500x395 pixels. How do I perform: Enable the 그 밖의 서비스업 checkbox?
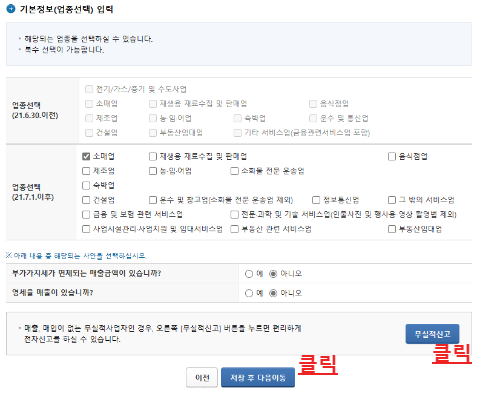[392, 200]
